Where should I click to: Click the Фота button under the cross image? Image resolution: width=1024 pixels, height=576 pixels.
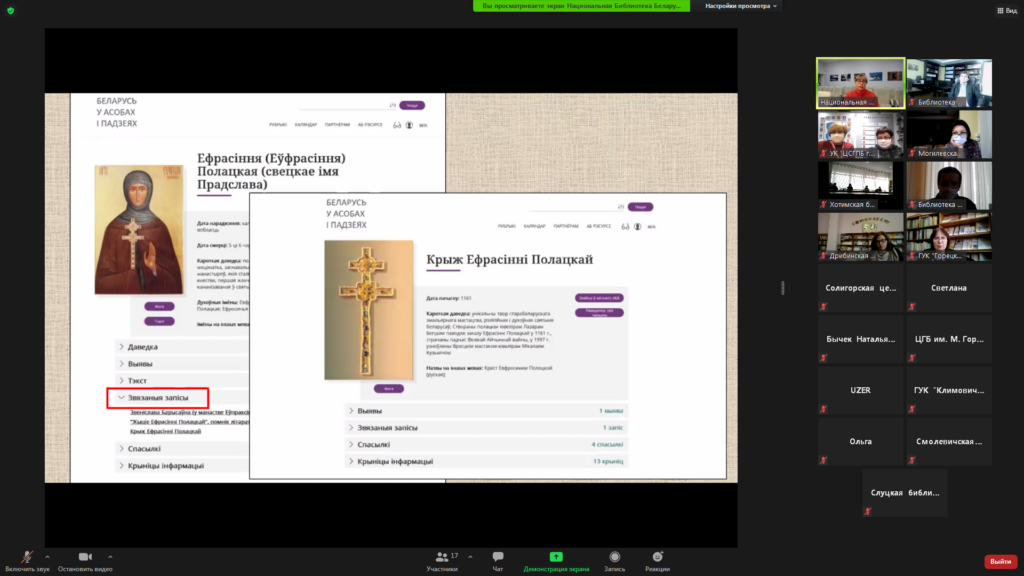pyautogui.click(x=389, y=389)
